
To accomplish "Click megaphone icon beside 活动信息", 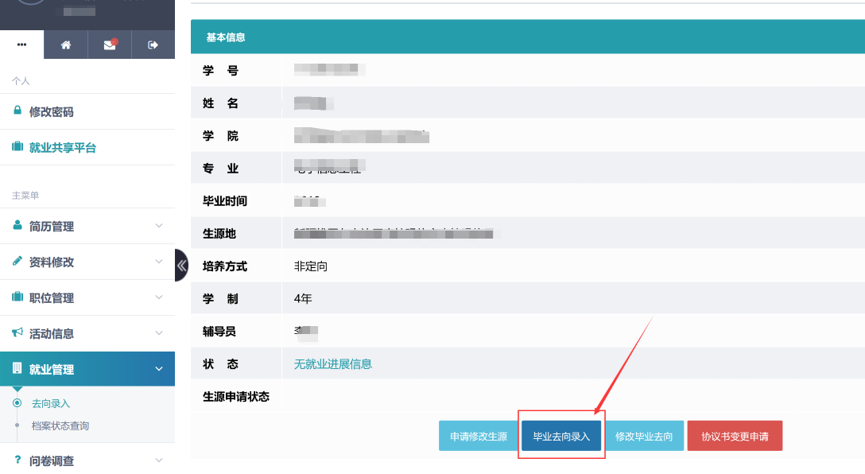I will click(x=18, y=333).
